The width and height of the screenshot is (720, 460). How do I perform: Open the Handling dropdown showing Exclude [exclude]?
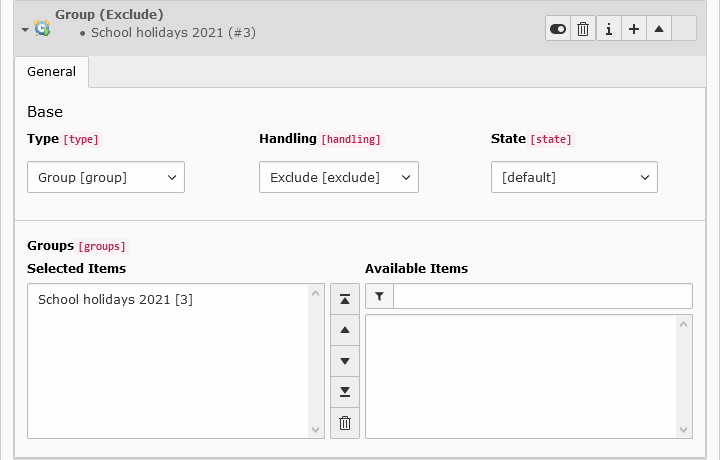[x=339, y=177]
